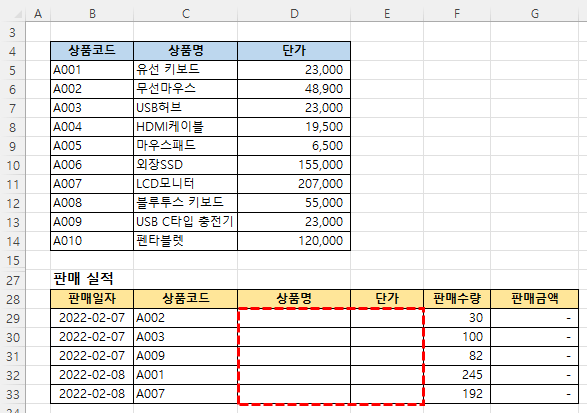587x413 pixels.
Task: Select the cell with price 155,000
Action: (x=294, y=165)
